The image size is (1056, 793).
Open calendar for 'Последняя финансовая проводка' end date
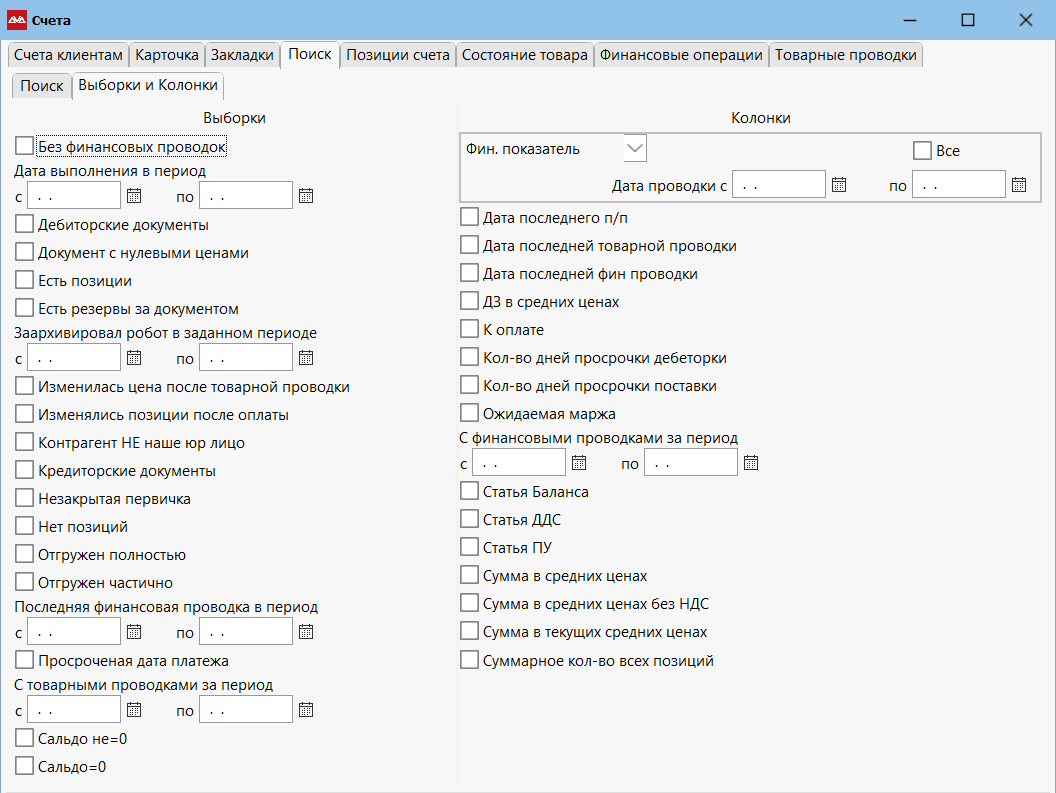point(306,632)
